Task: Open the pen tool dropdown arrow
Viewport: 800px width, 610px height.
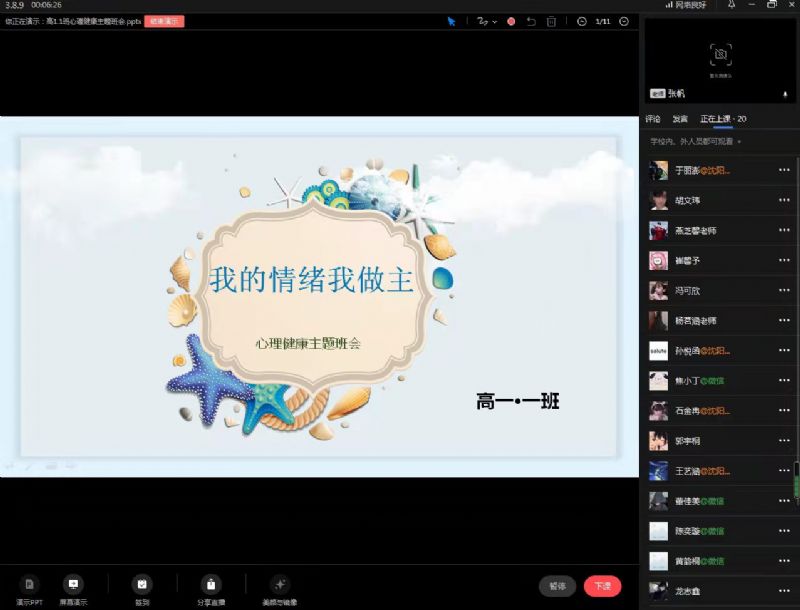Action: 495,21
